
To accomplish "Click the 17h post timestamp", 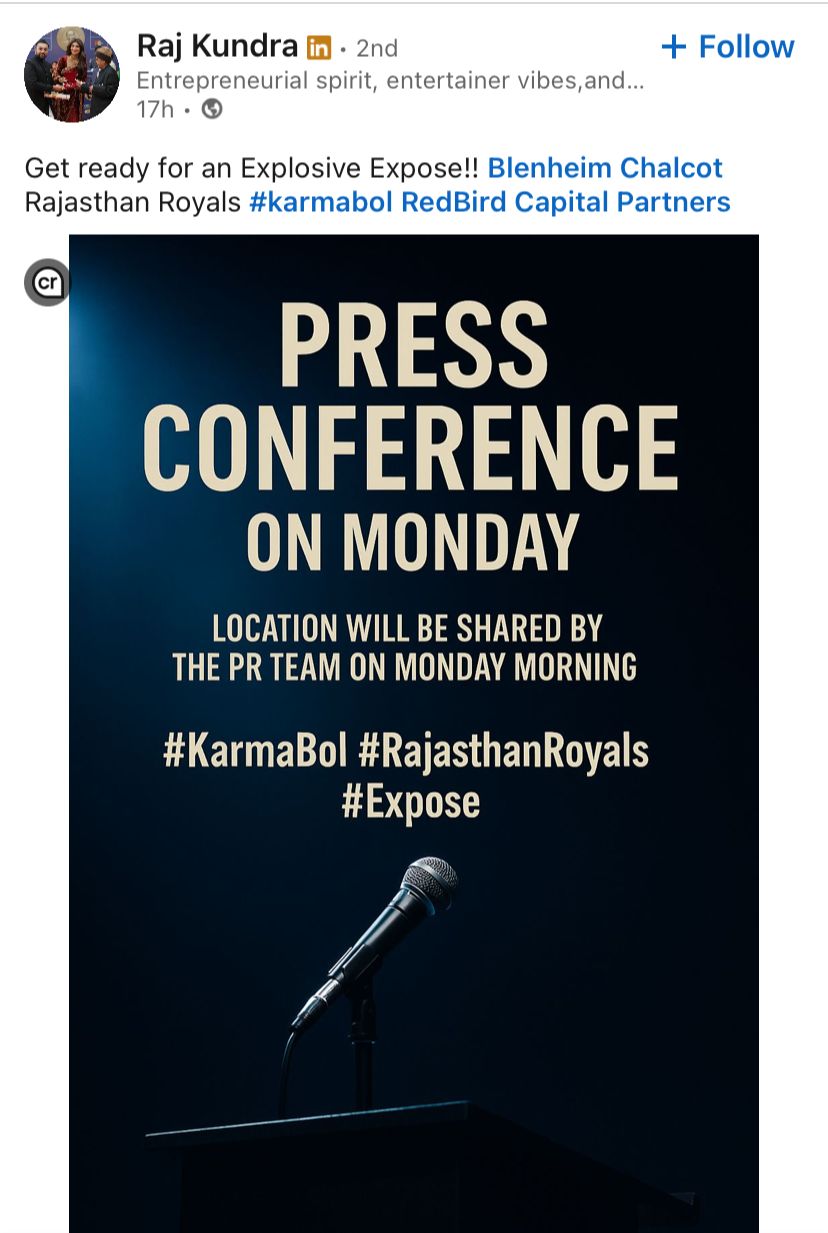I will coord(155,109).
